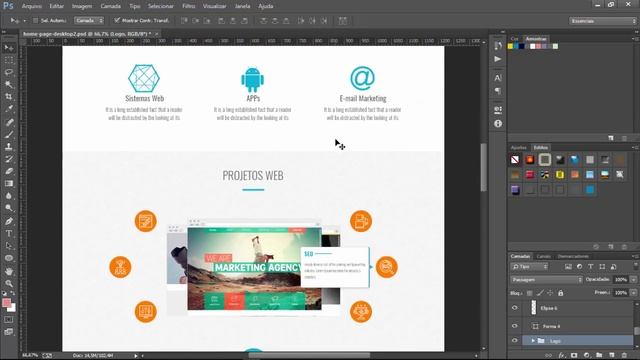This screenshot has width=640, height=360.
Task: Select the Gradient tool
Action: 9,184
